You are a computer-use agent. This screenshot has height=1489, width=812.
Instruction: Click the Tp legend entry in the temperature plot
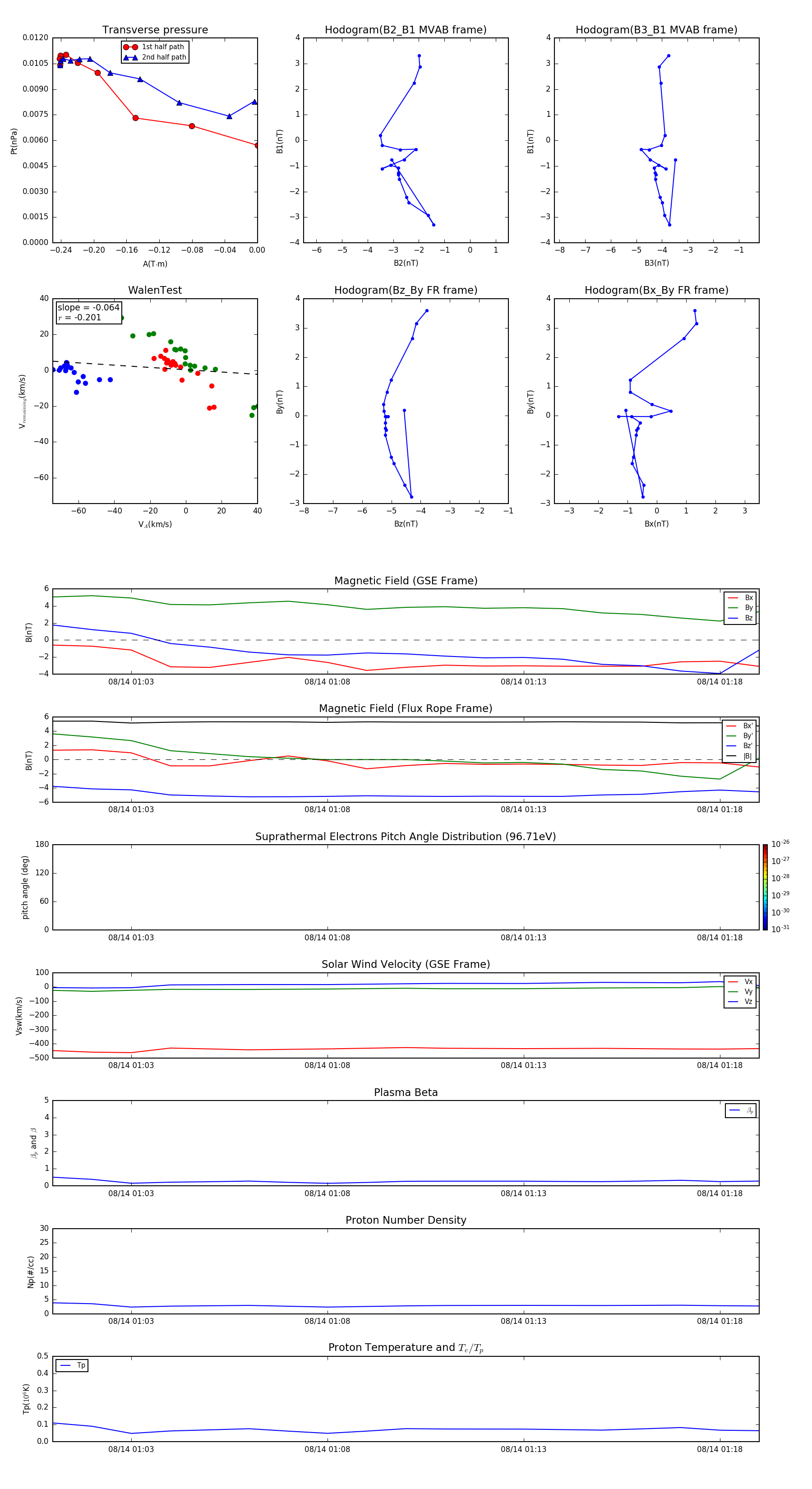pos(73,1366)
